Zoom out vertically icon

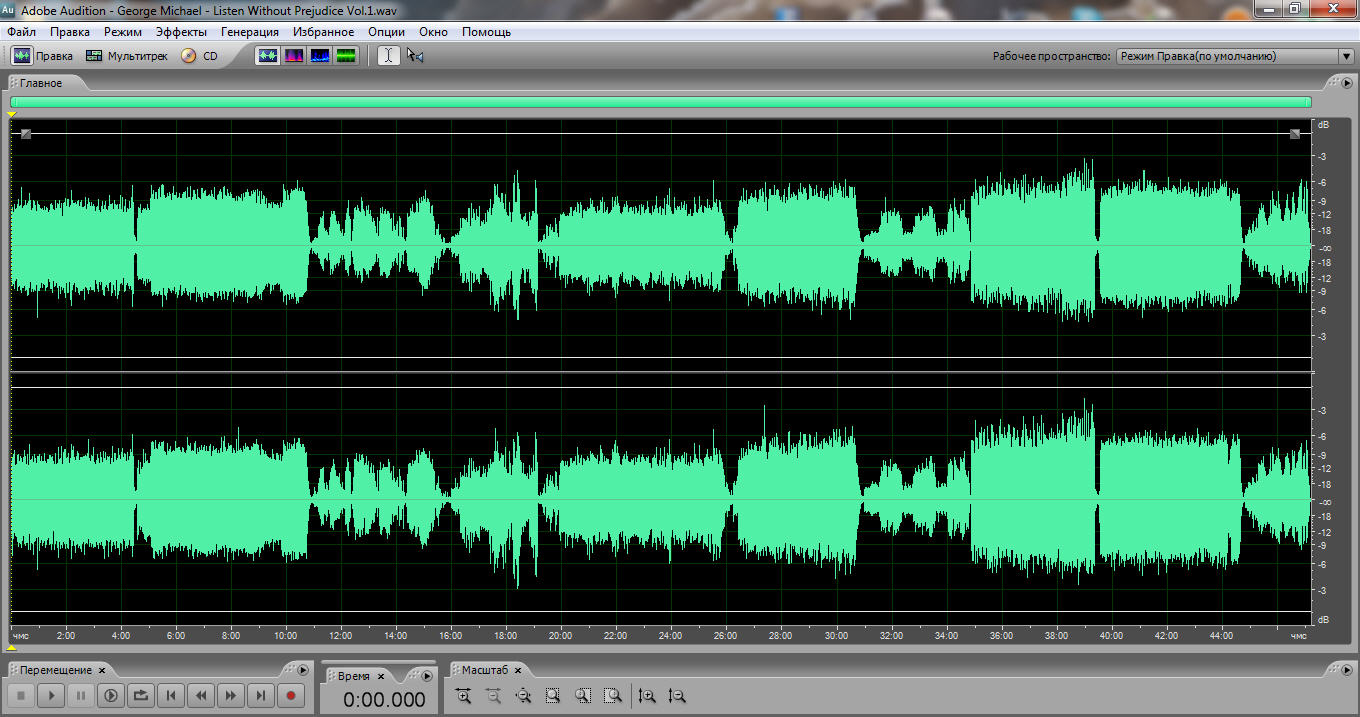pyautogui.click(x=677, y=696)
